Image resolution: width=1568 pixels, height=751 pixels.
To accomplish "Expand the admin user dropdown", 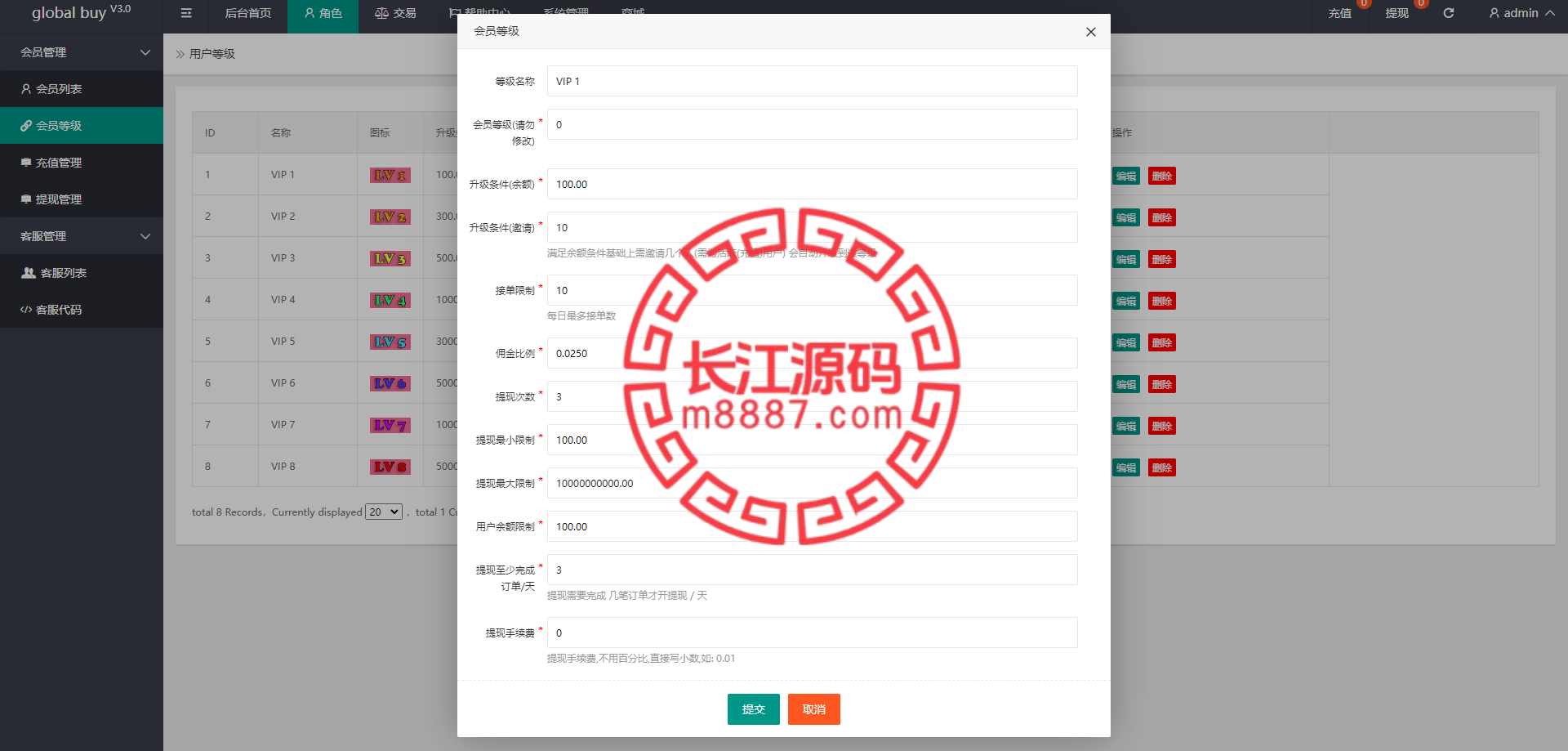I will point(1521,13).
